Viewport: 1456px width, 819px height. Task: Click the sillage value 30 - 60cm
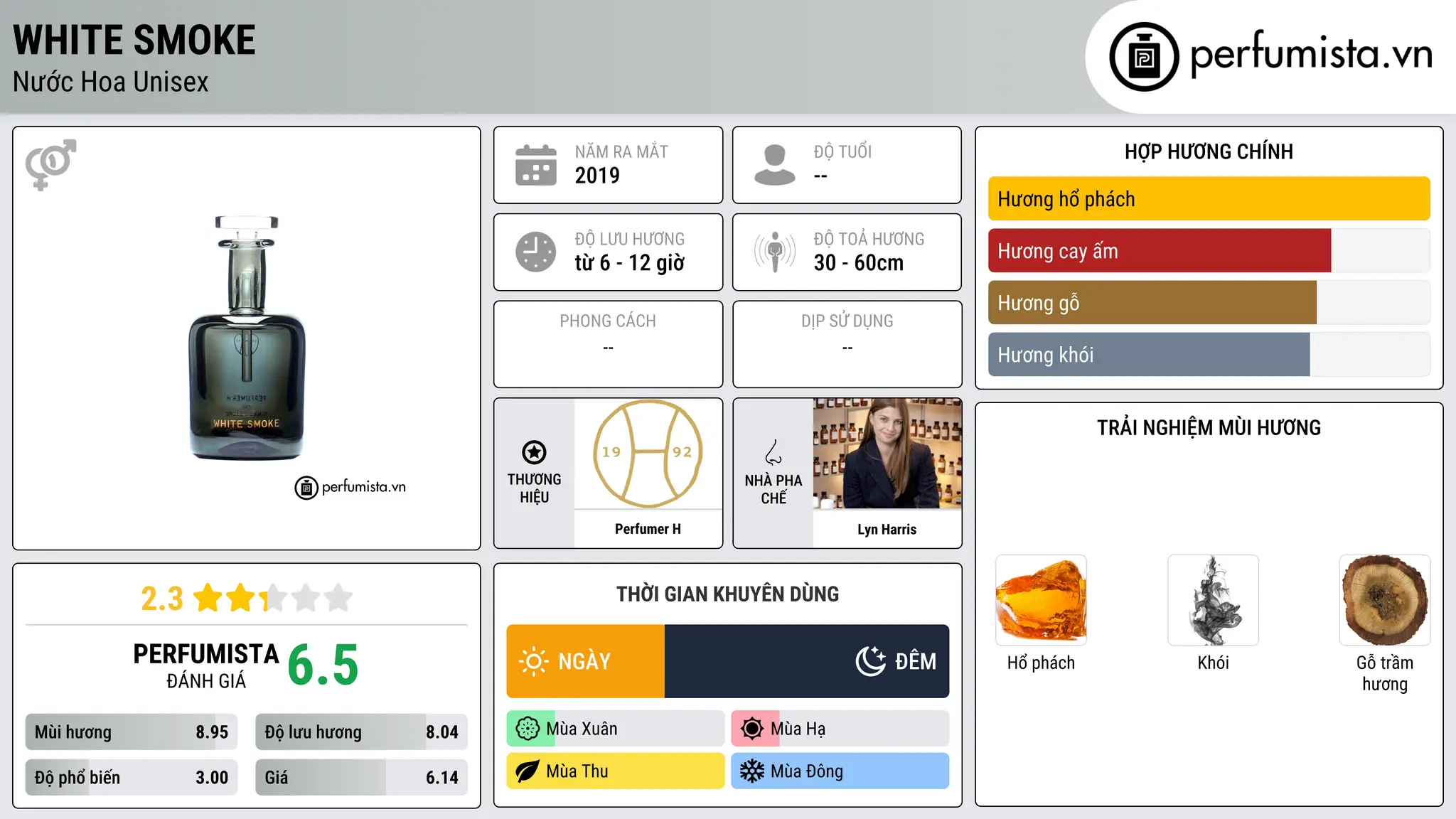859,263
